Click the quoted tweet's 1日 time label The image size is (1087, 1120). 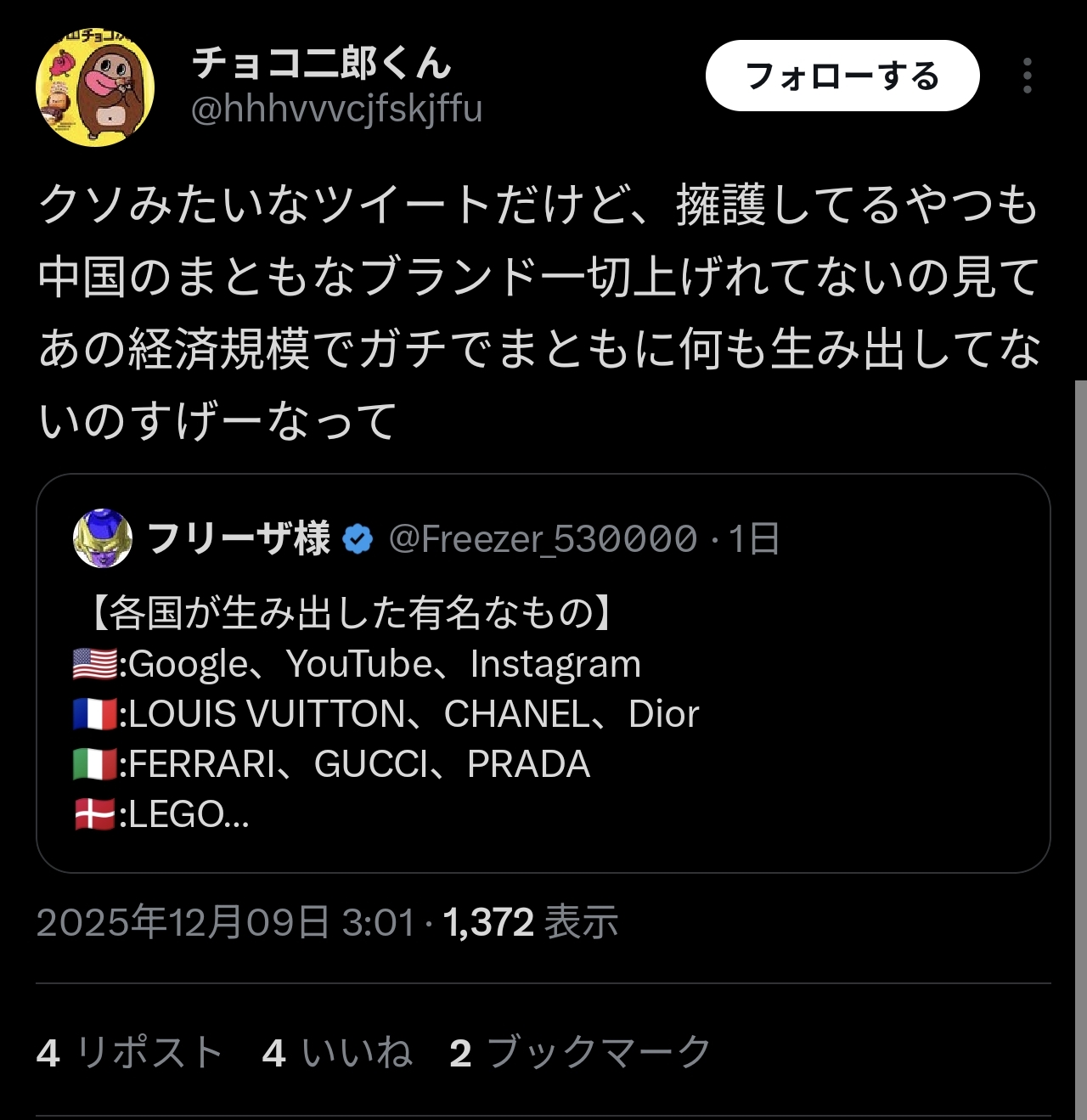(754, 539)
